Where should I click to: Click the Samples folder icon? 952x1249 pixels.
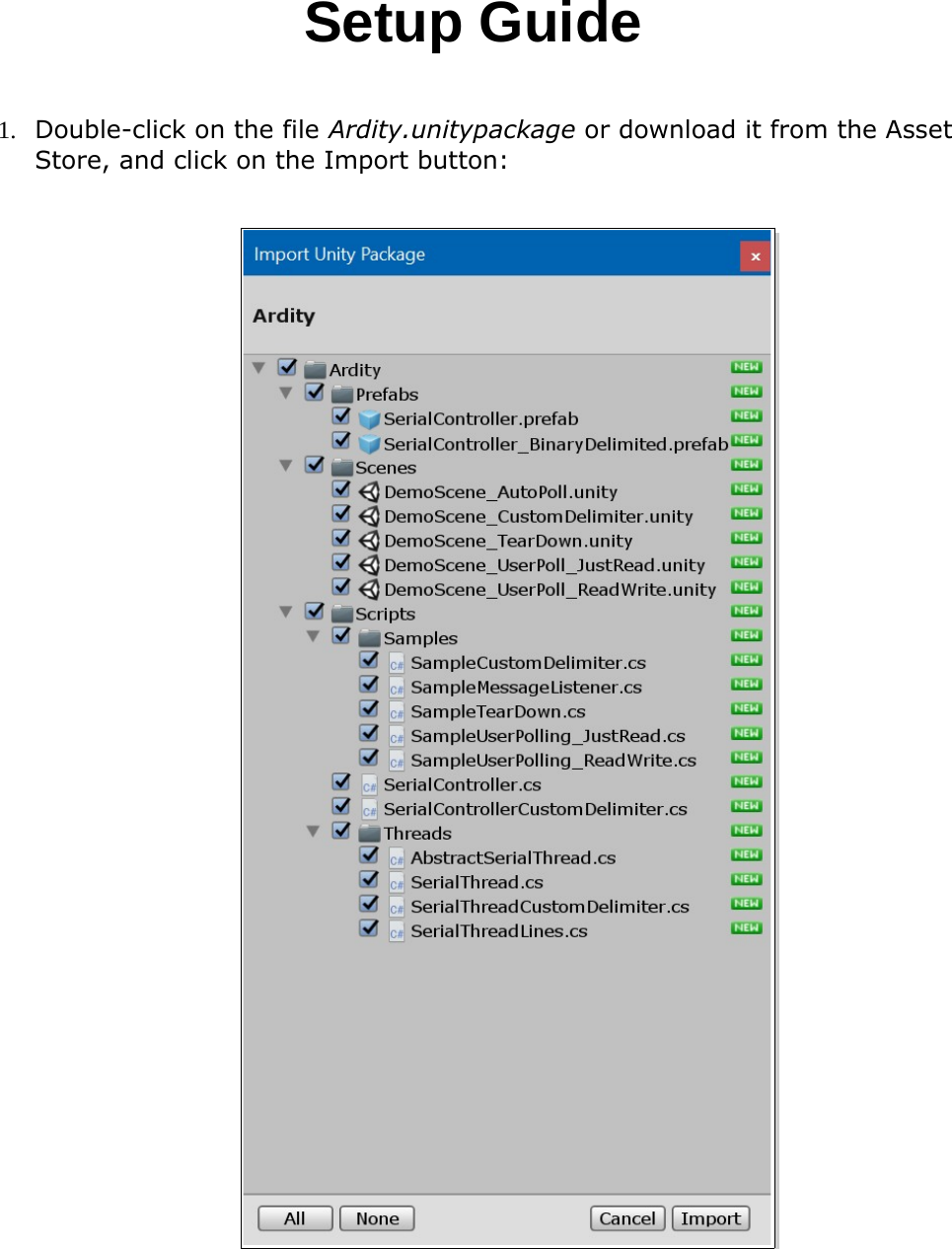click(x=369, y=638)
